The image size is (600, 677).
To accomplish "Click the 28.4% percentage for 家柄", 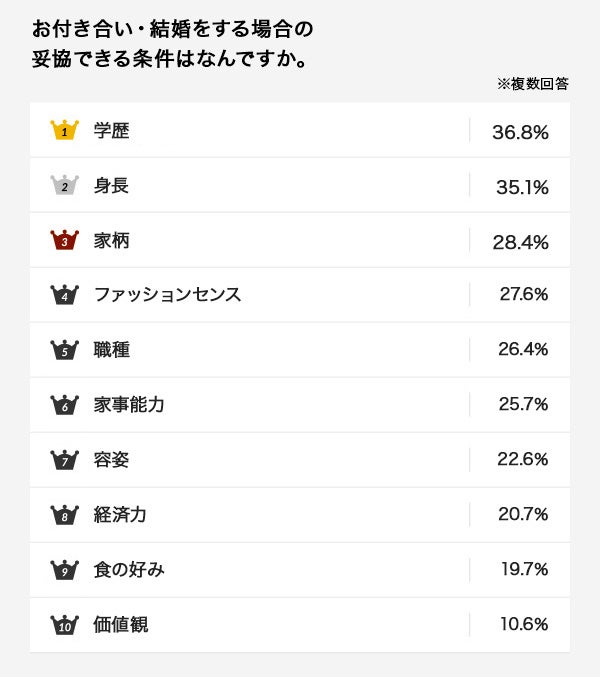I will 520,241.
